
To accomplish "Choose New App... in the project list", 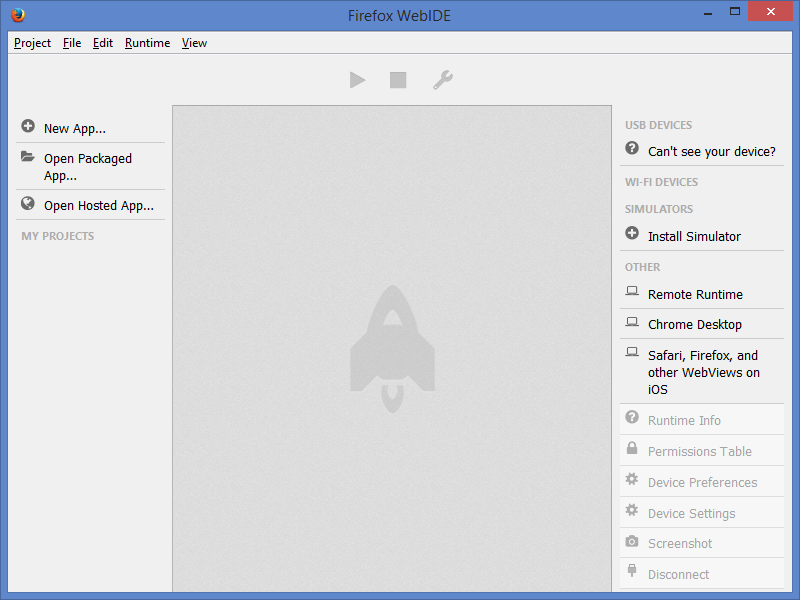I will (x=90, y=128).
